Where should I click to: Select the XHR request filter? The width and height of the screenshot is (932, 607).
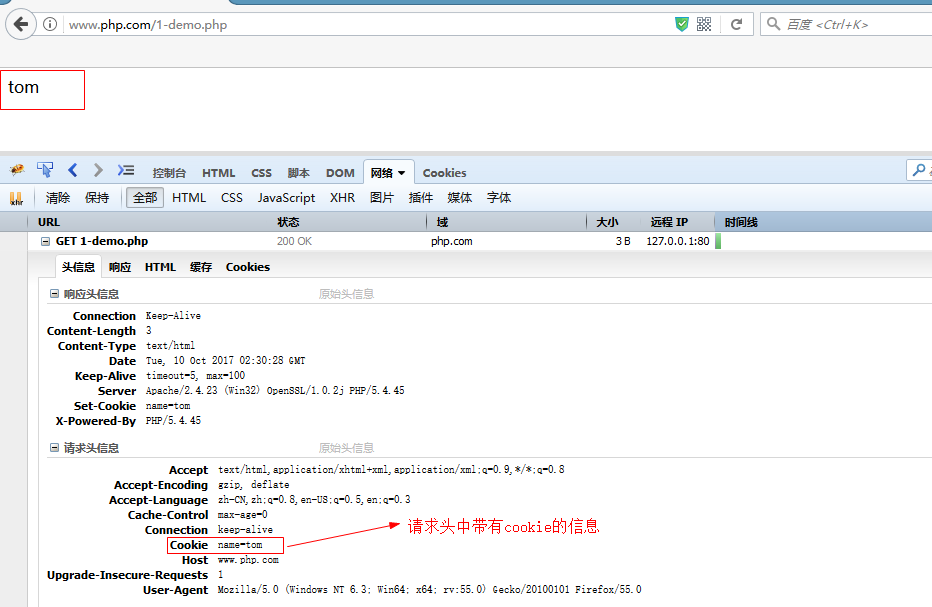point(342,198)
